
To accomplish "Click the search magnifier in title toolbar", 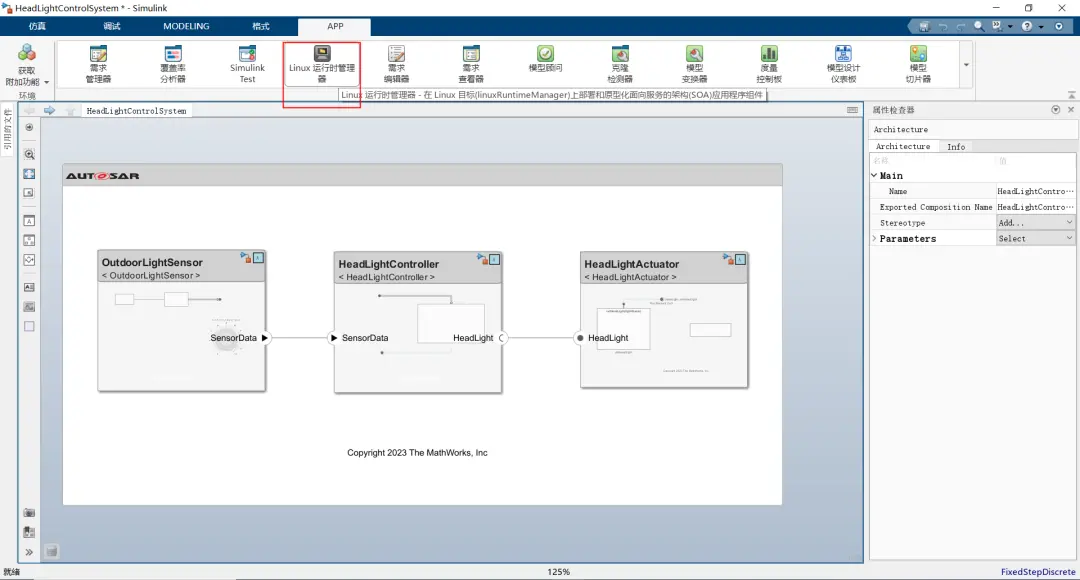I will point(979,26).
